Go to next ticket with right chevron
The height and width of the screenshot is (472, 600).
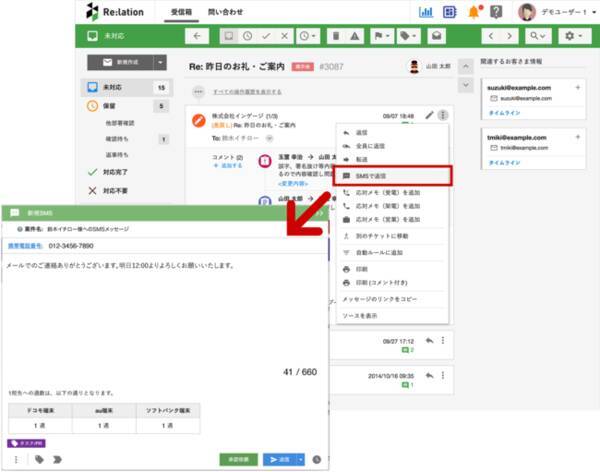(x=509, y=36)
